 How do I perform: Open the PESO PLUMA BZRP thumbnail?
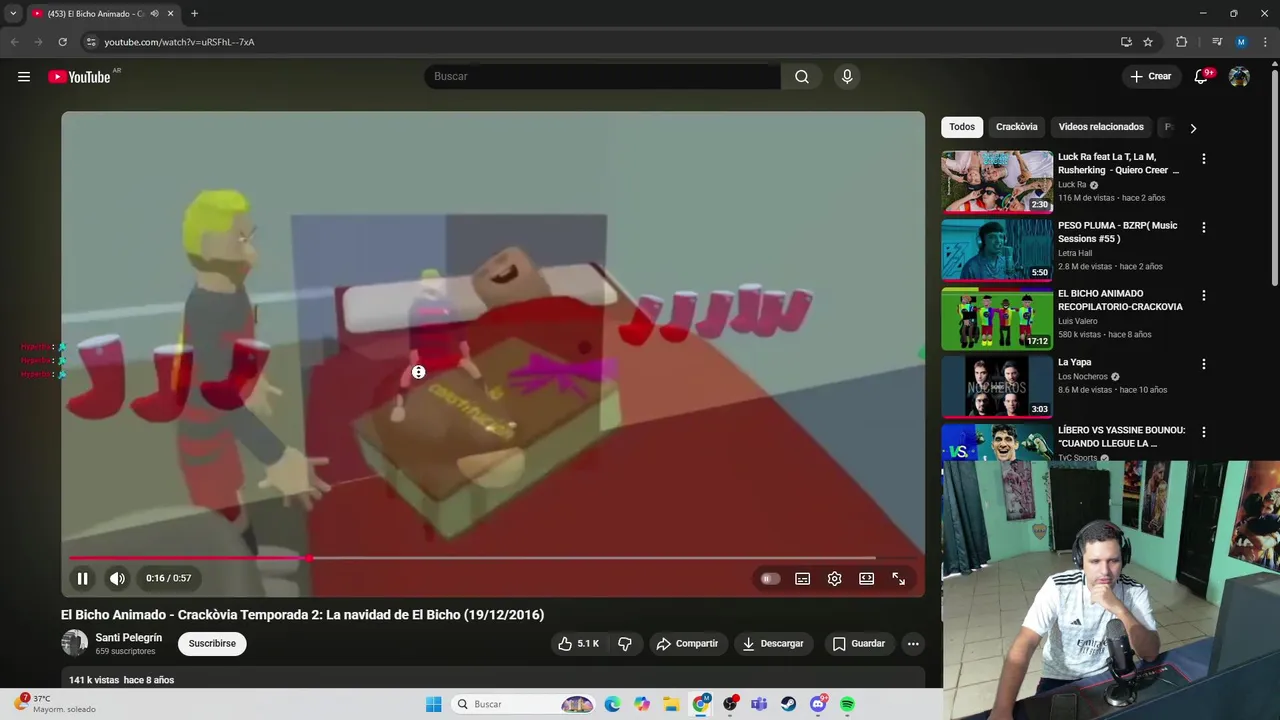(x=997, y=250)
